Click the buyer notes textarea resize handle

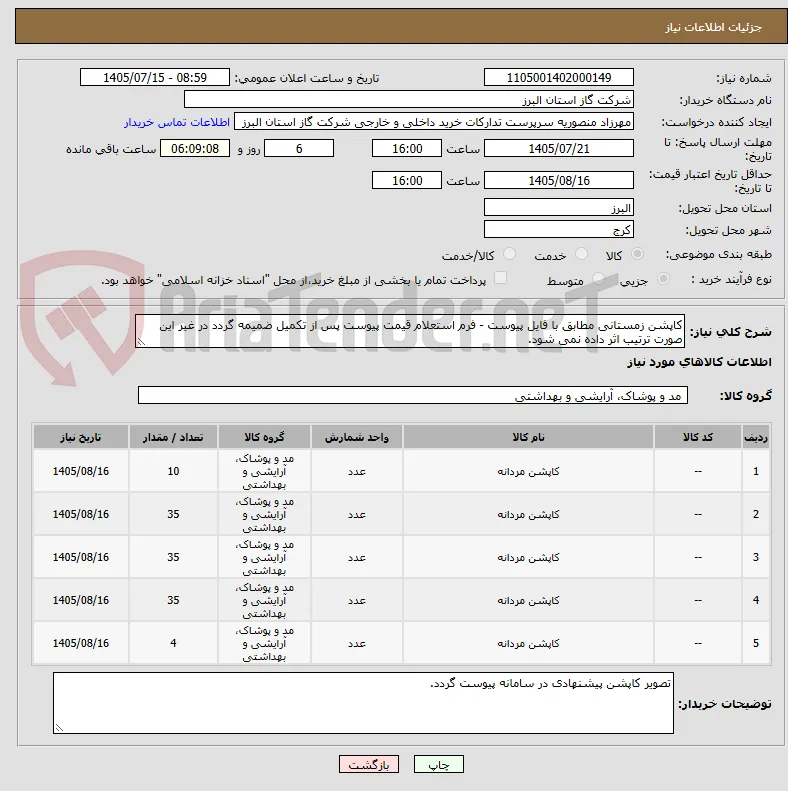click(x=59, y=727)
